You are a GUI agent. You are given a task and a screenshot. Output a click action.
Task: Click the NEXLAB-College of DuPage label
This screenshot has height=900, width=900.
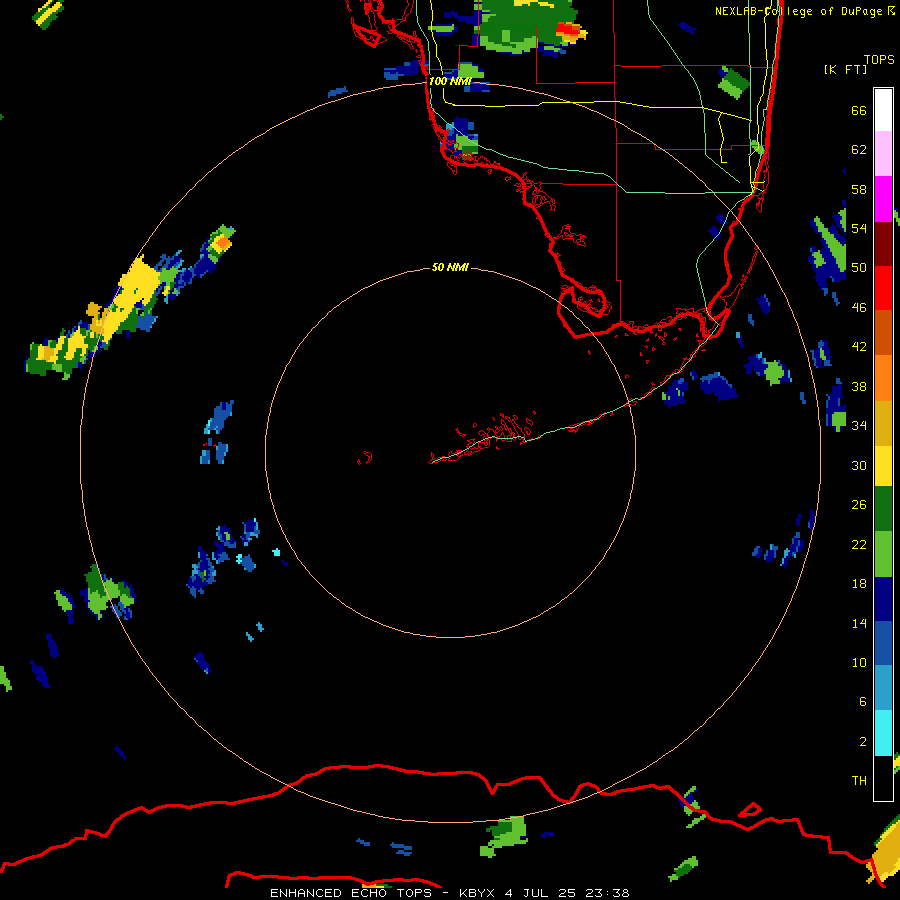pyautogui.click(x=798, y=11)
